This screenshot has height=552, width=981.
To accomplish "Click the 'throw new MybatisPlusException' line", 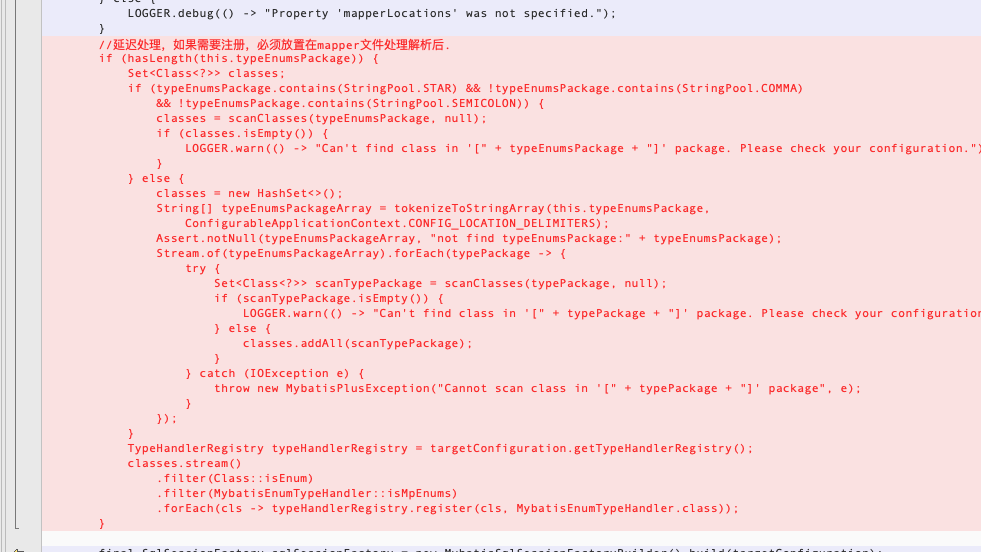I will [x=537, y=389].
